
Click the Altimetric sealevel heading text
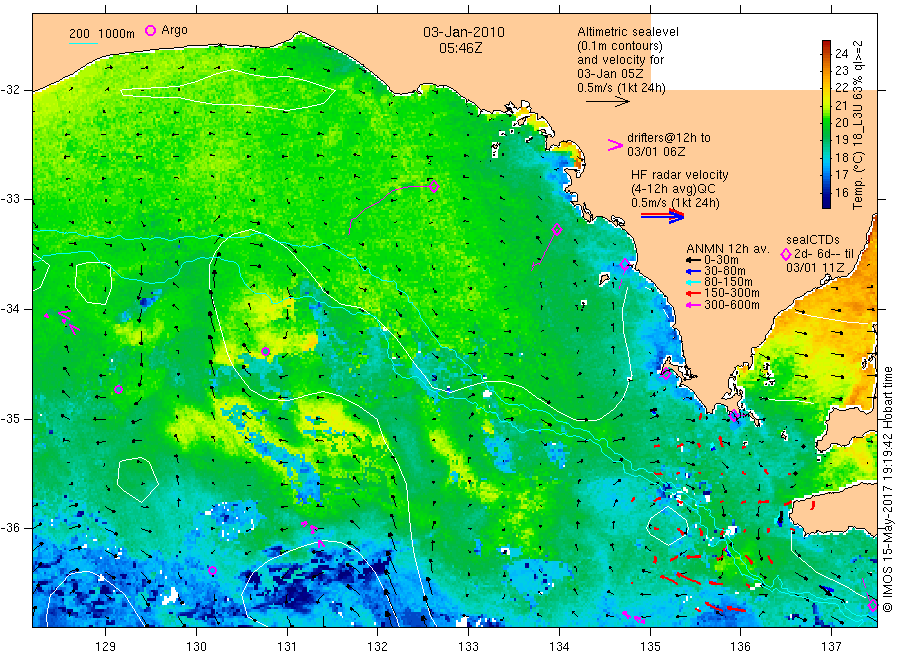628,32
